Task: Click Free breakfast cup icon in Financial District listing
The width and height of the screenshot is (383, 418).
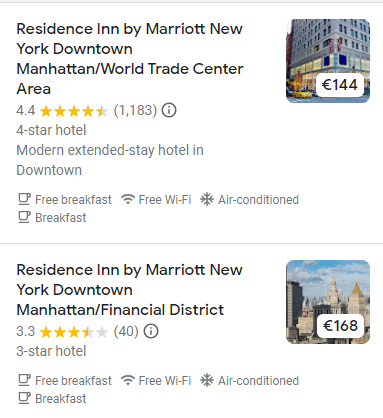Action: [x=24, y=380]
